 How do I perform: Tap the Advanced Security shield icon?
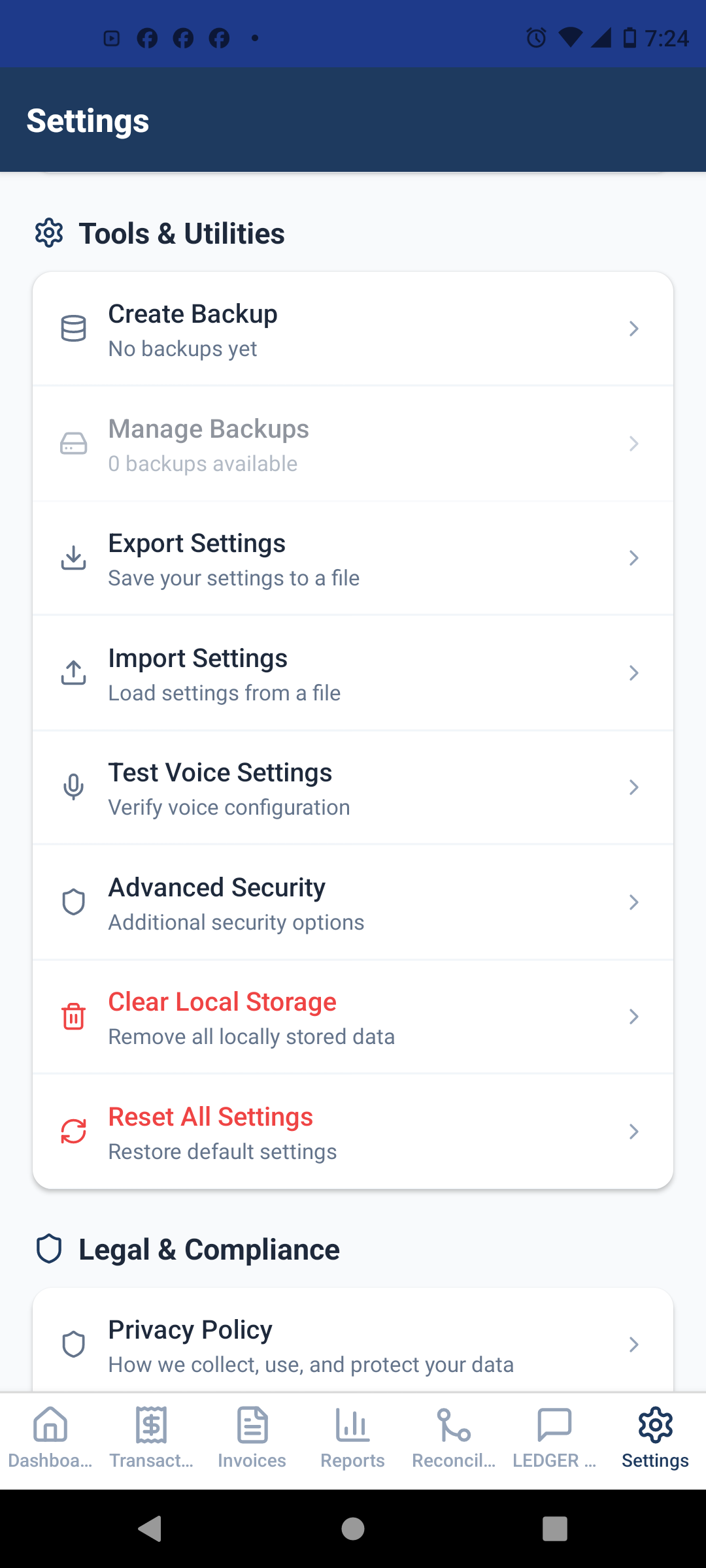pyautogui.click(x=73, y=902)
